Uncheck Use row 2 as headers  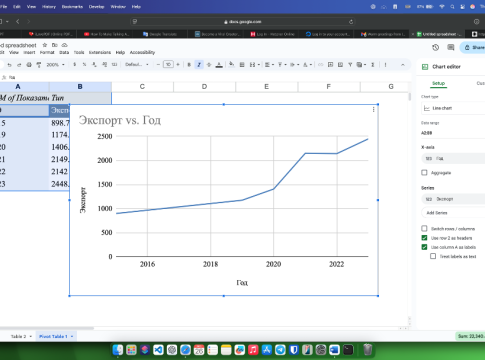pos(424,238)
